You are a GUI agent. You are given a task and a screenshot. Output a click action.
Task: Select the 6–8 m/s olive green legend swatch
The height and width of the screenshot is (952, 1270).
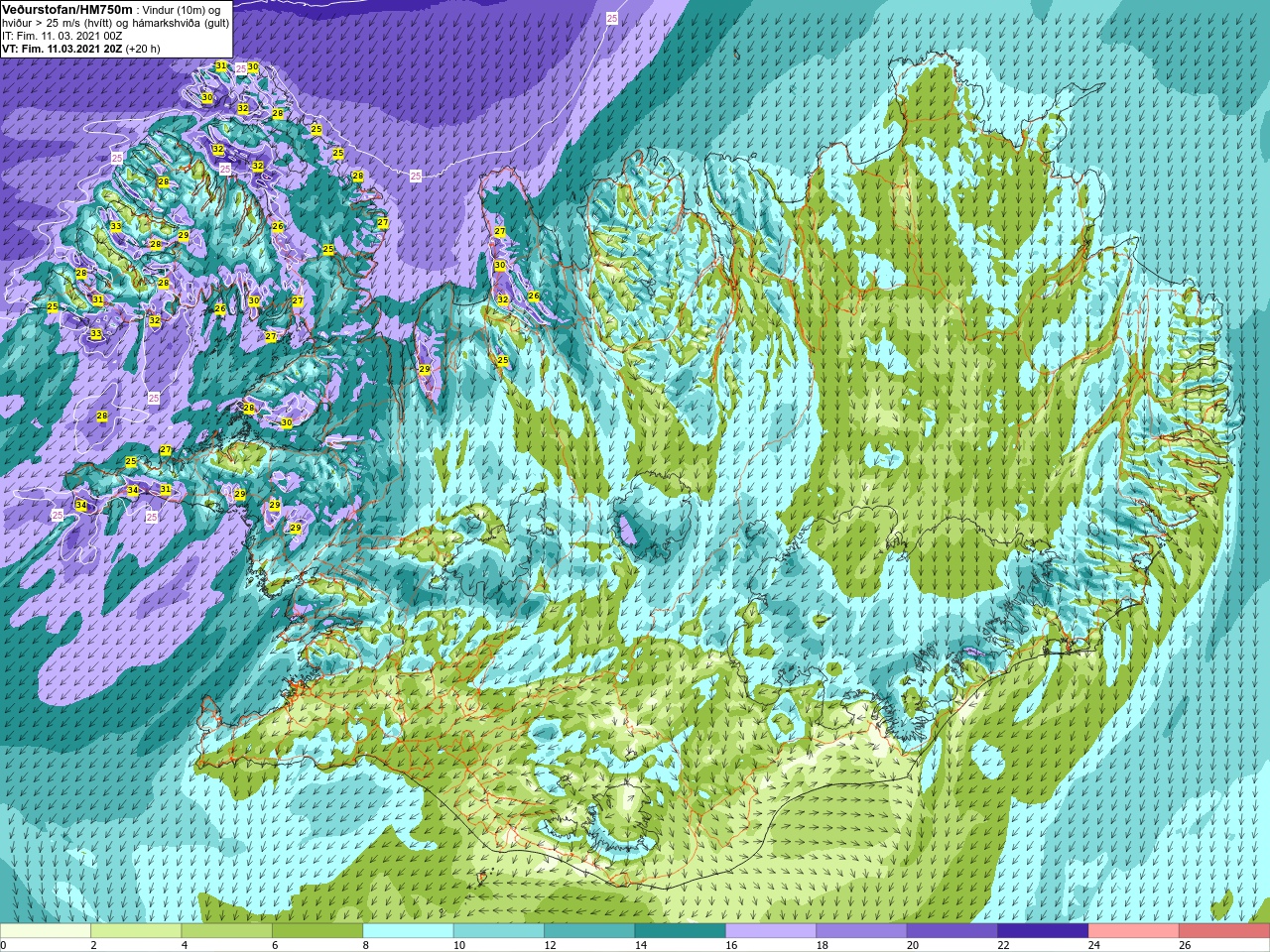317,931
